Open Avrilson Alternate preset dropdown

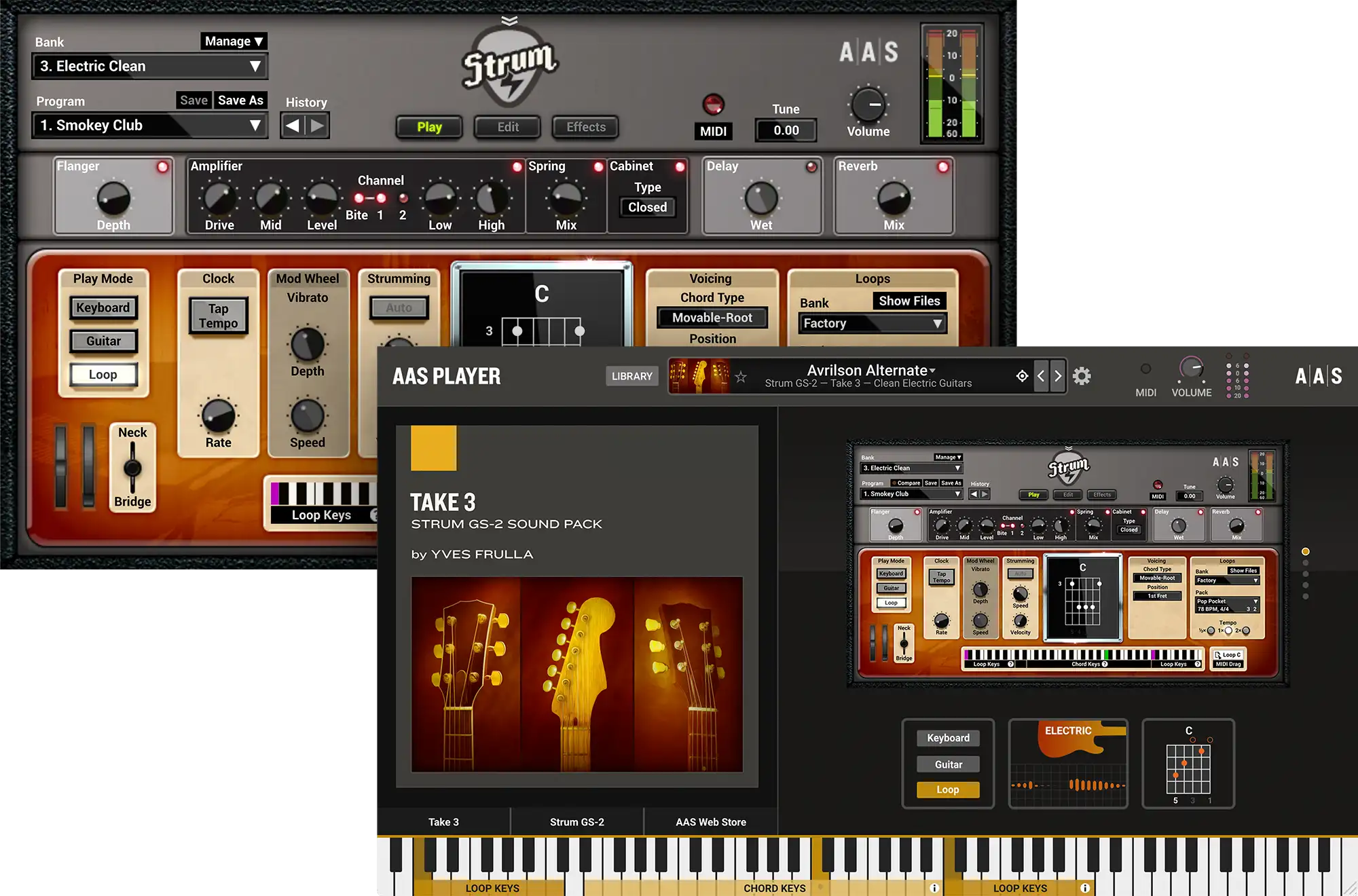[871, 371]
